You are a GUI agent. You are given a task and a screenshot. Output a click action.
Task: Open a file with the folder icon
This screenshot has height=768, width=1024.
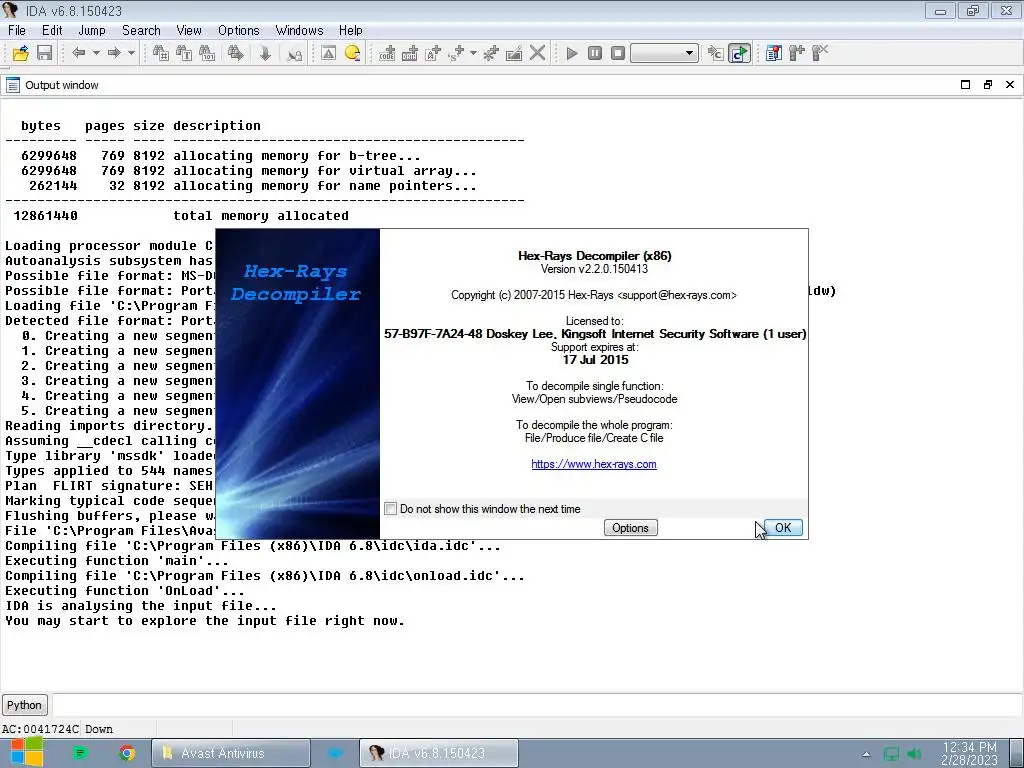click(x=20, y=54)
